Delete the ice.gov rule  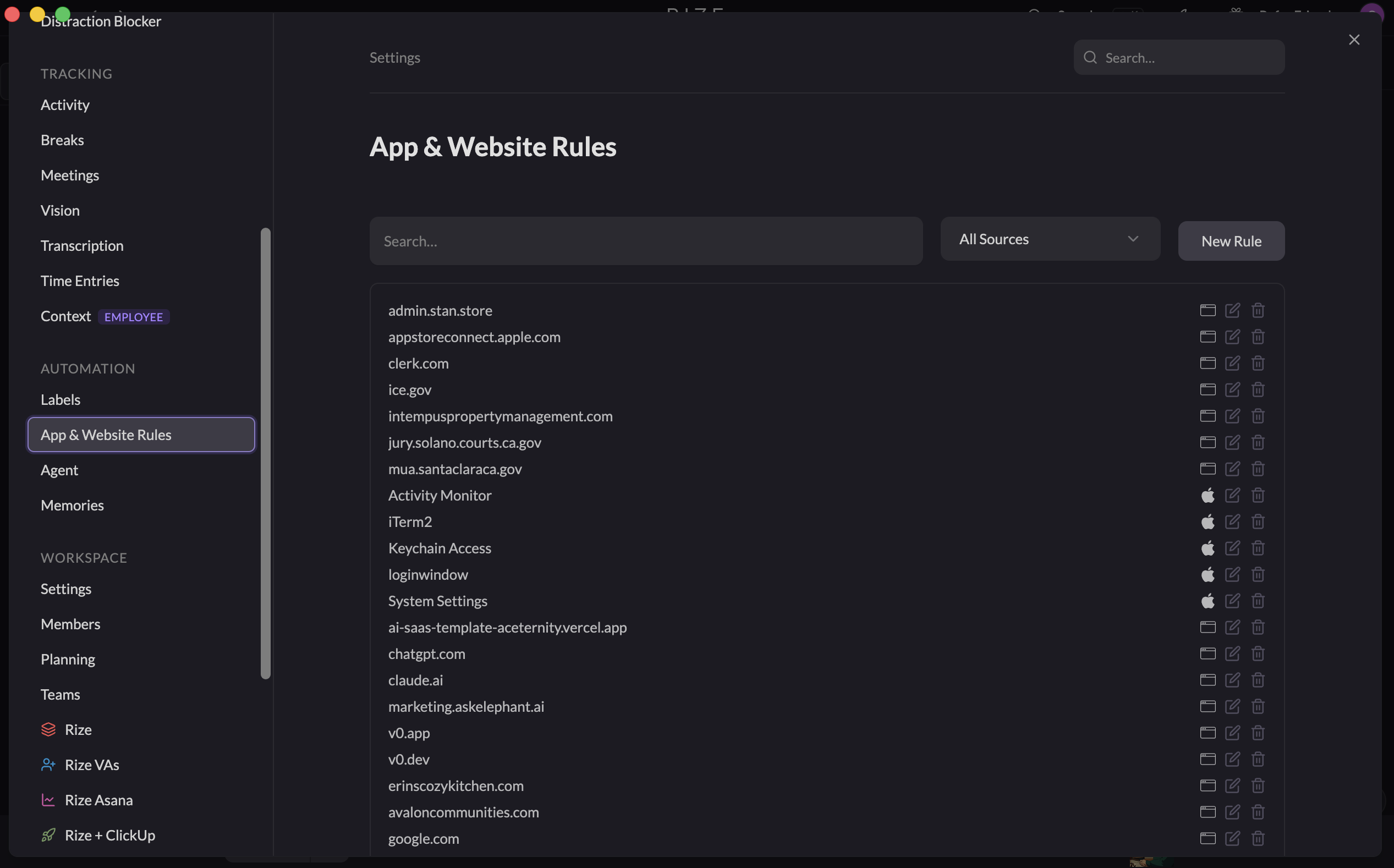(x=1258, y=390)
